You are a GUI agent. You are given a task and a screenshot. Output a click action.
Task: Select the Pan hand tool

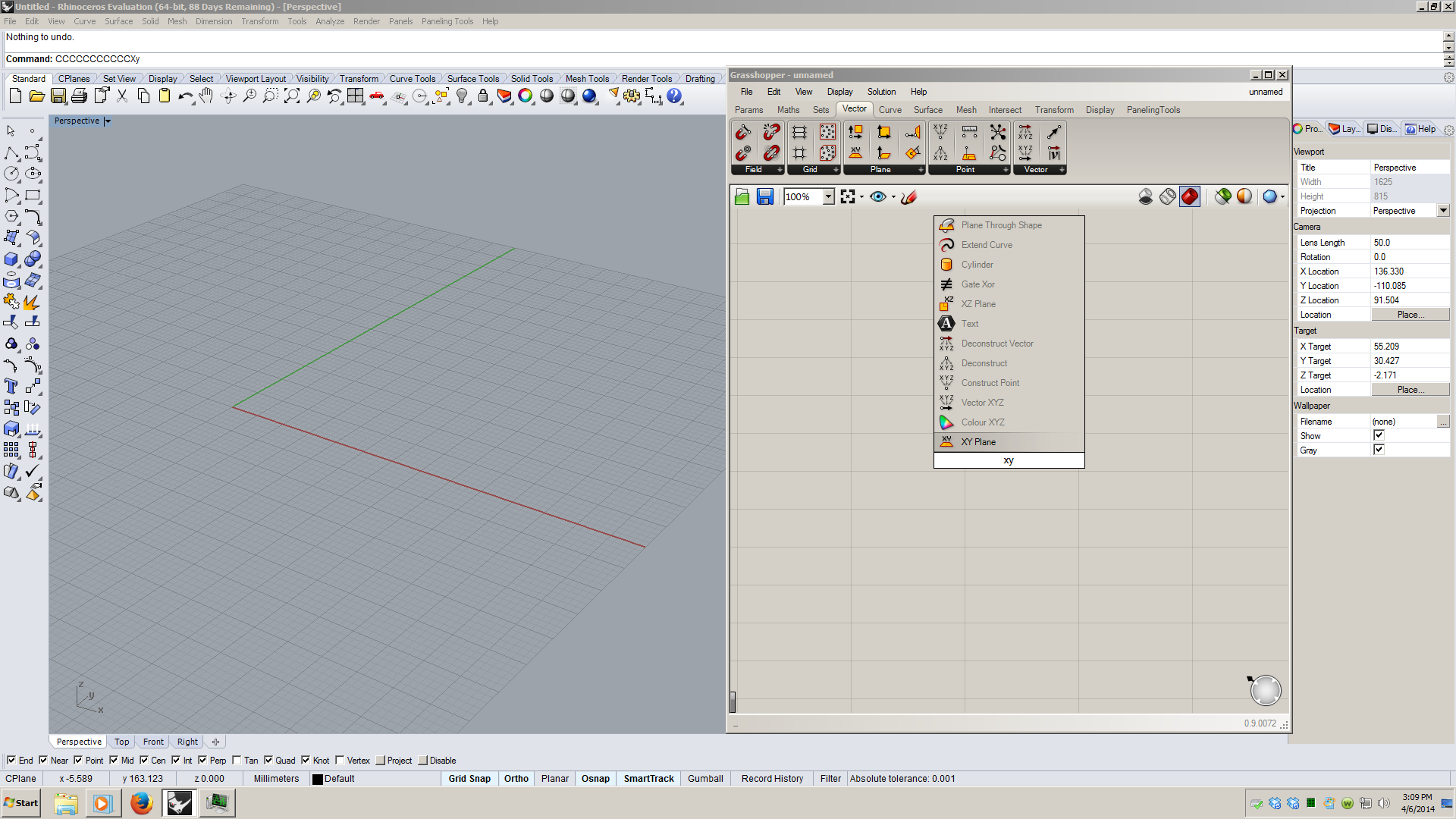point(206,96)
